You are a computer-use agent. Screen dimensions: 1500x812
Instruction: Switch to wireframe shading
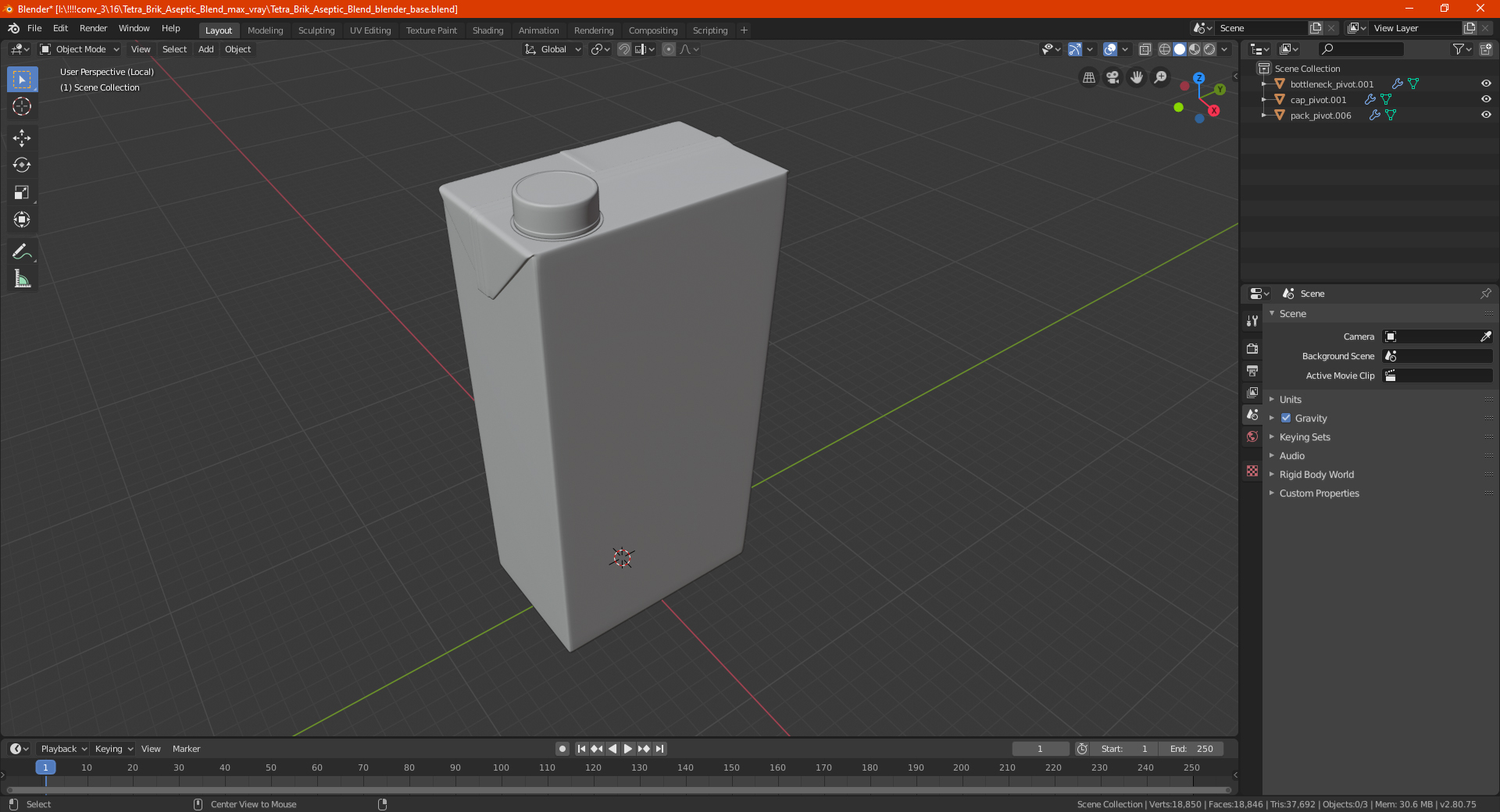[x=1165, y=49]
